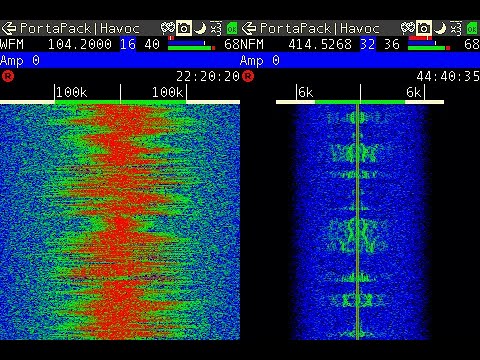Click the left screen's green bandwidth bar
Image resolution: width=480 pixels, height=360 pixels.
point(120,102)
